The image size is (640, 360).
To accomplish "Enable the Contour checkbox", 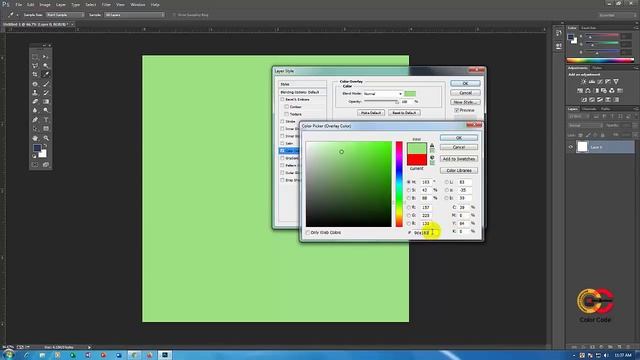I will click(x=287, y=107).
